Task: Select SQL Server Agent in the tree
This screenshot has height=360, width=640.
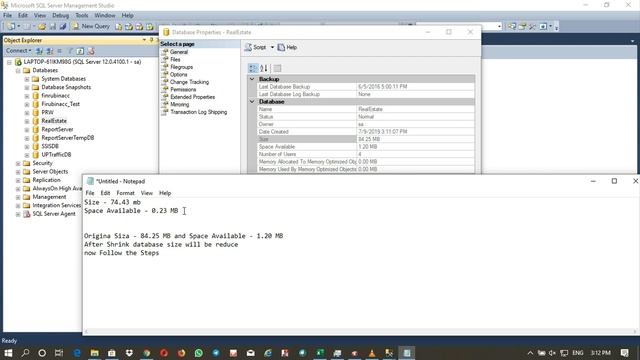Action: (54, 214)
